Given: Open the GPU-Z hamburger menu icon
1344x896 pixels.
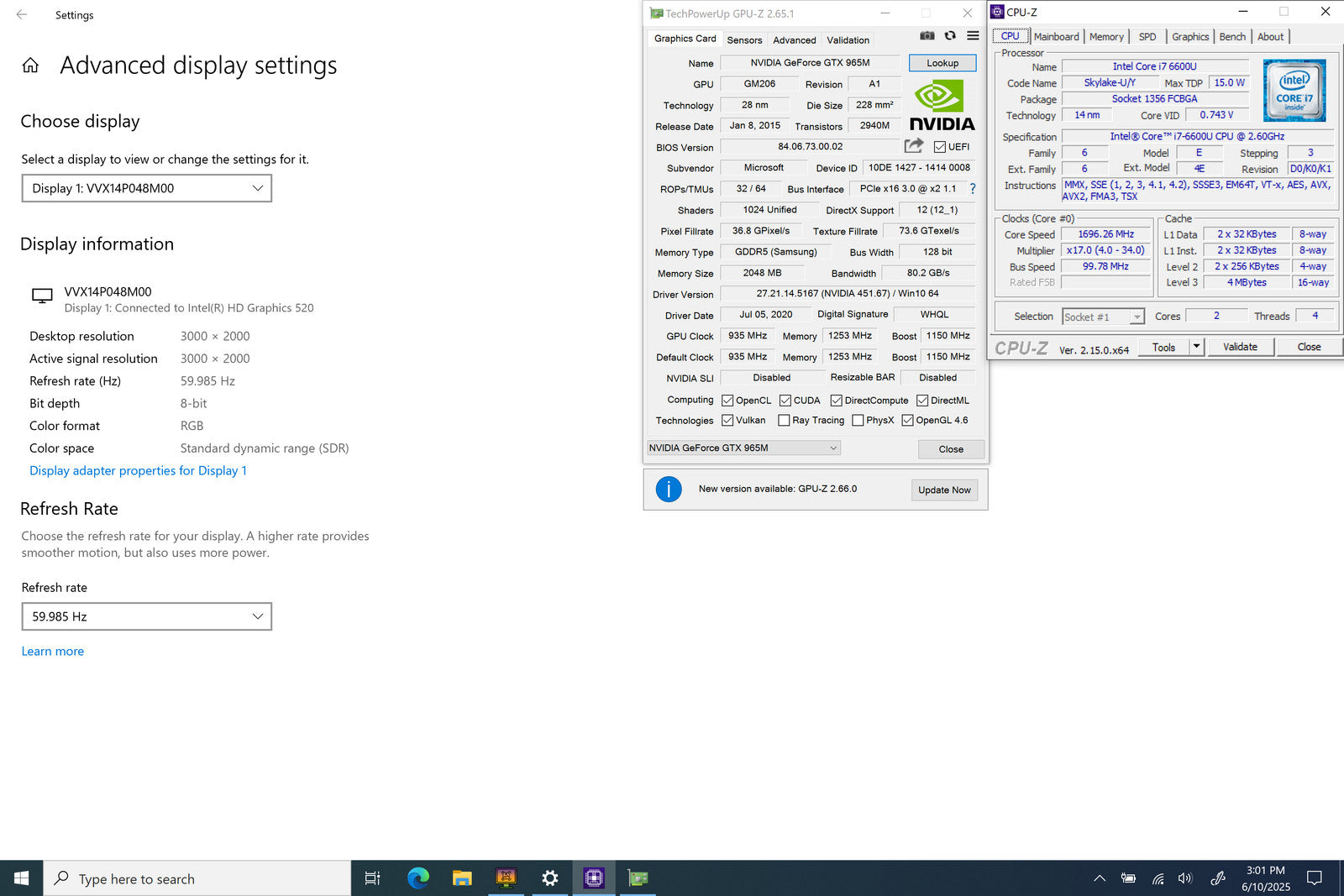Looking at the screenshot, I should point(973,36).
